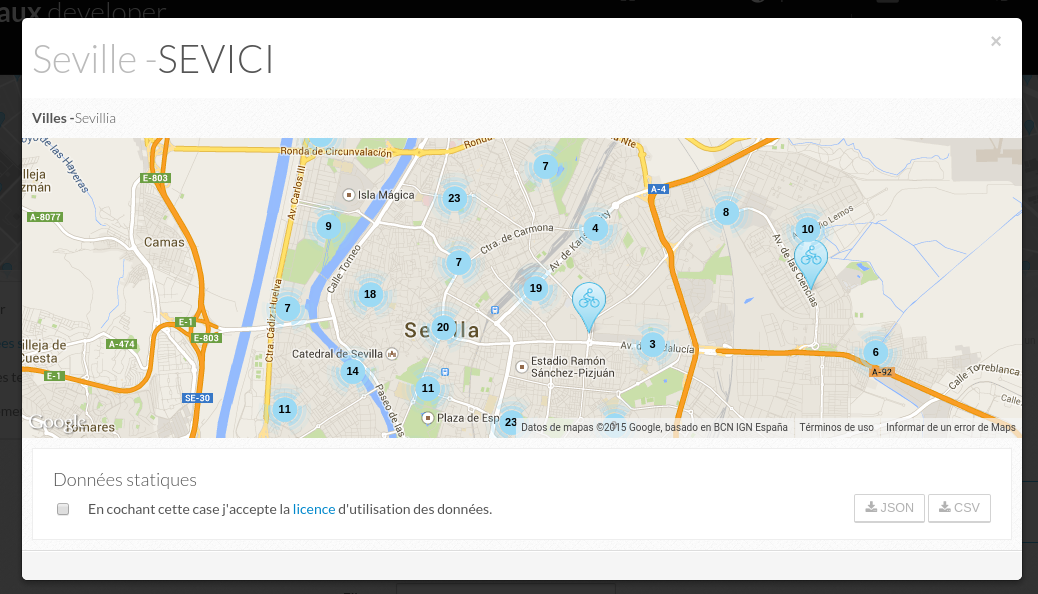Viewport: 1038px width, 594px height.
Task: Download static data as CSV
Action: pos(959,508)
